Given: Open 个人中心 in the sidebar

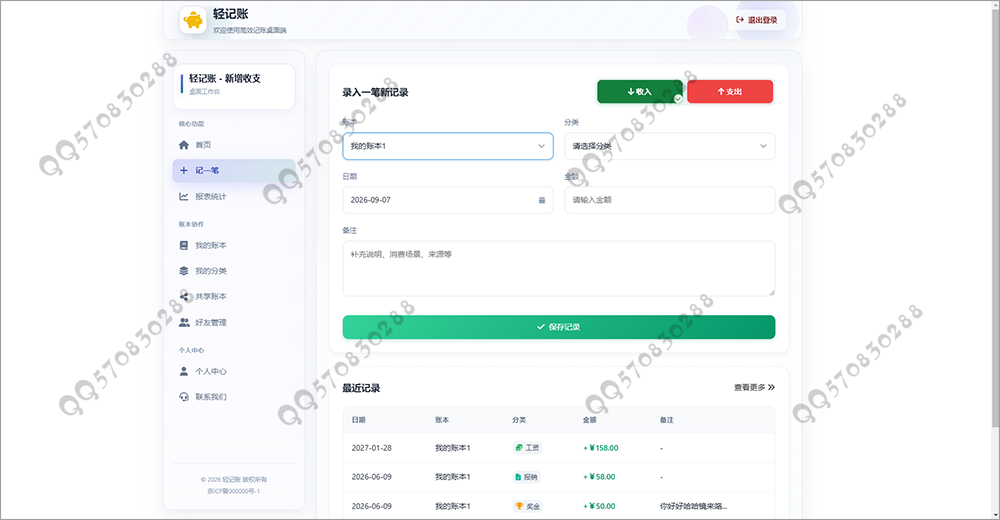Looking at the screenshot, I should pyautogui.click(x=233, y=371).
